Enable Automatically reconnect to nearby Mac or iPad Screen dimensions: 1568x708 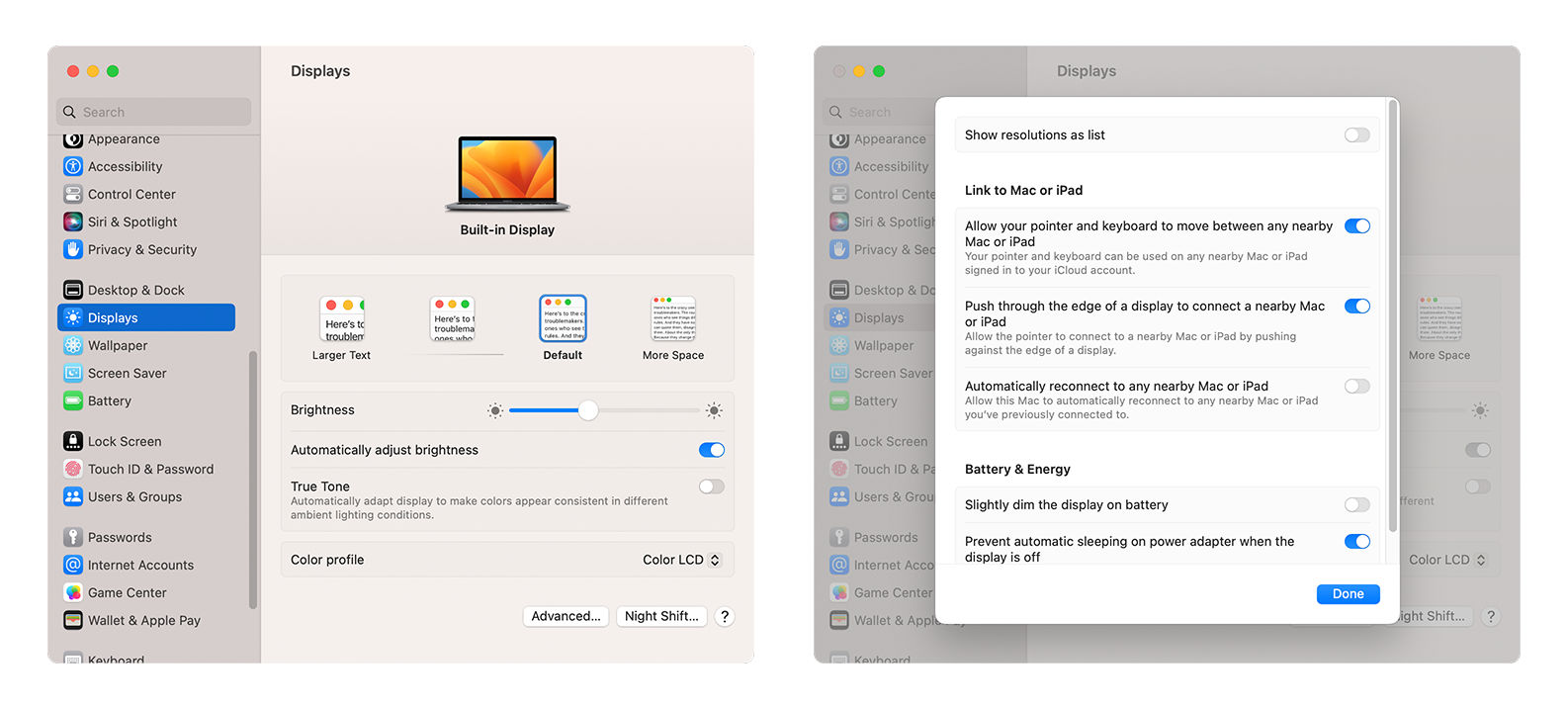[x=1357, y=386]
